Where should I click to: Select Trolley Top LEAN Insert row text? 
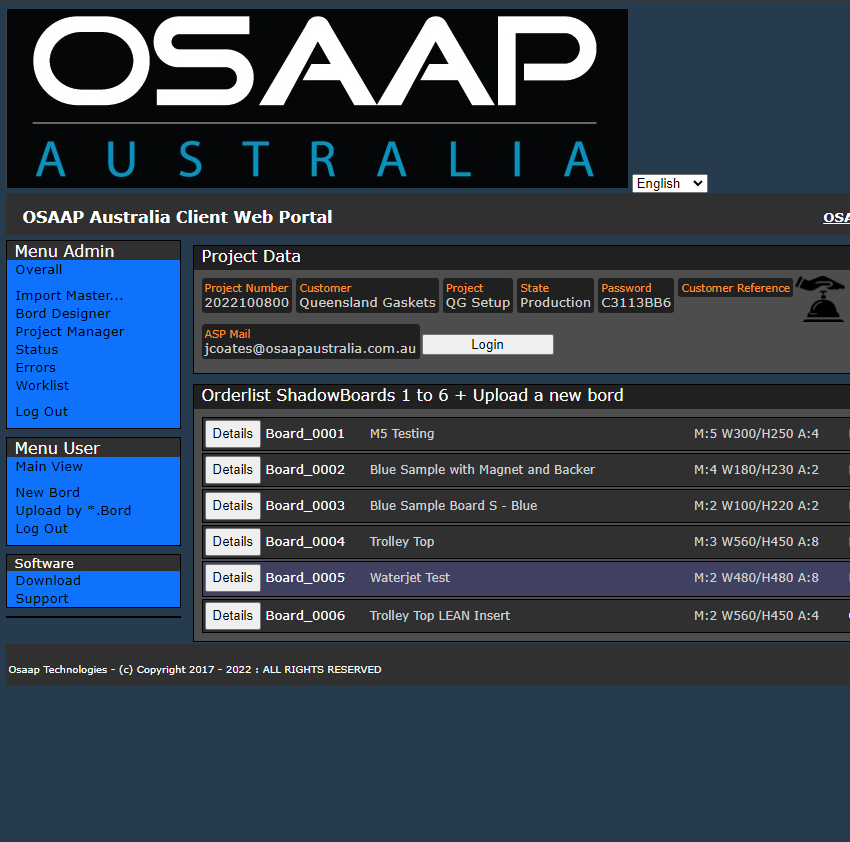[440, 615]
